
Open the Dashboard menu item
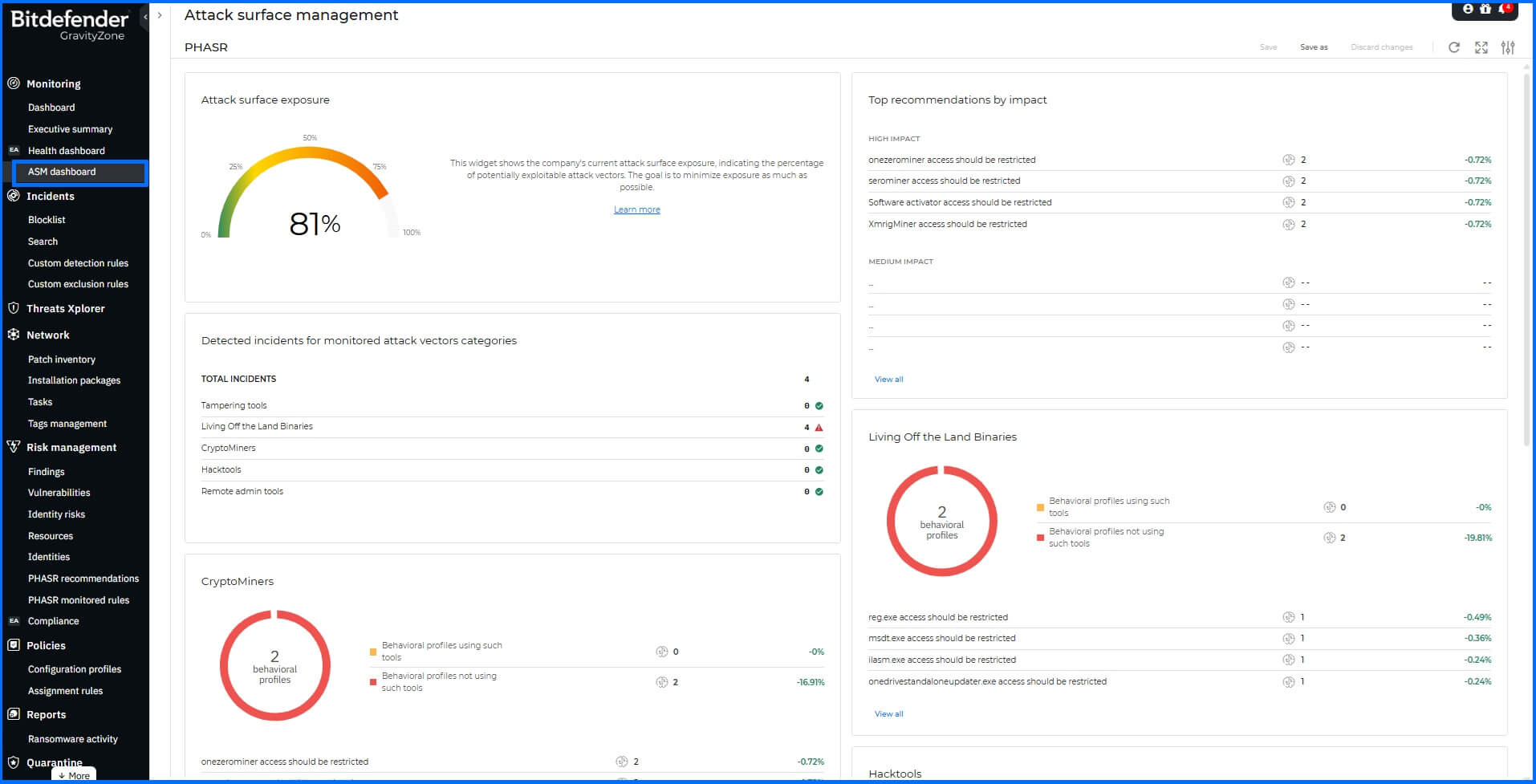coord(51,108)
